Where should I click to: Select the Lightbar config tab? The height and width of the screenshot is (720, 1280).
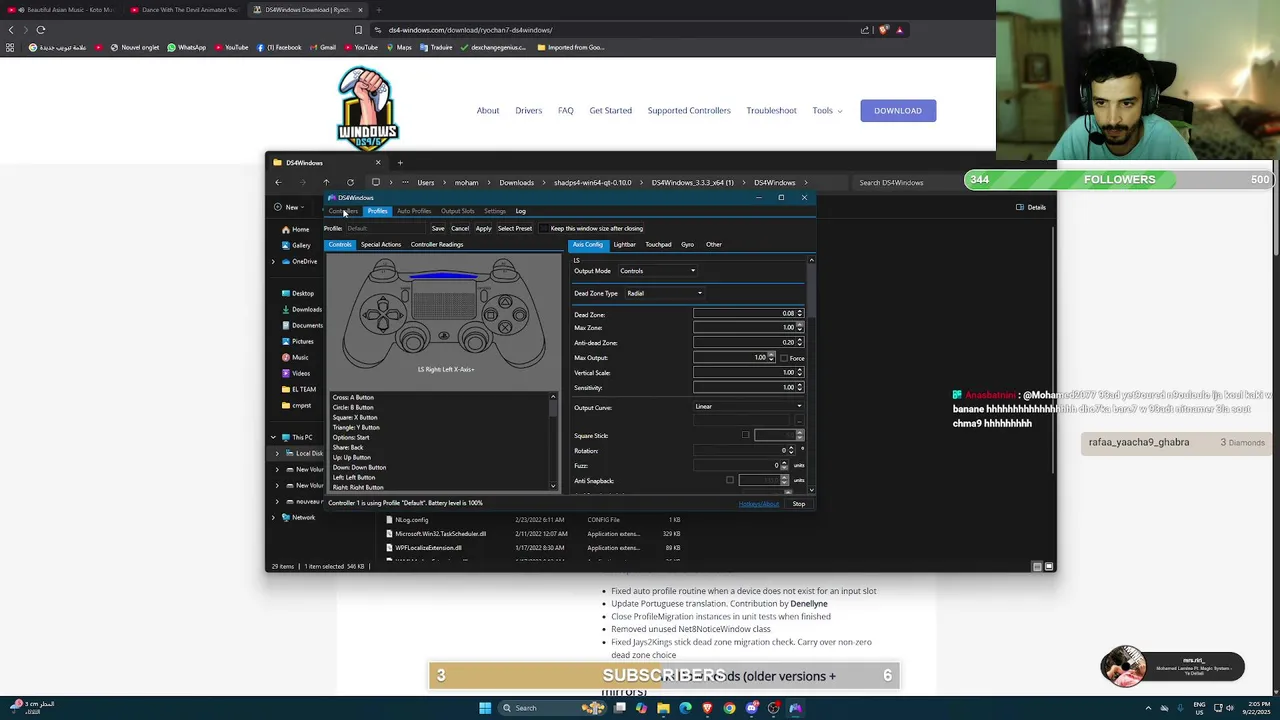624,244
